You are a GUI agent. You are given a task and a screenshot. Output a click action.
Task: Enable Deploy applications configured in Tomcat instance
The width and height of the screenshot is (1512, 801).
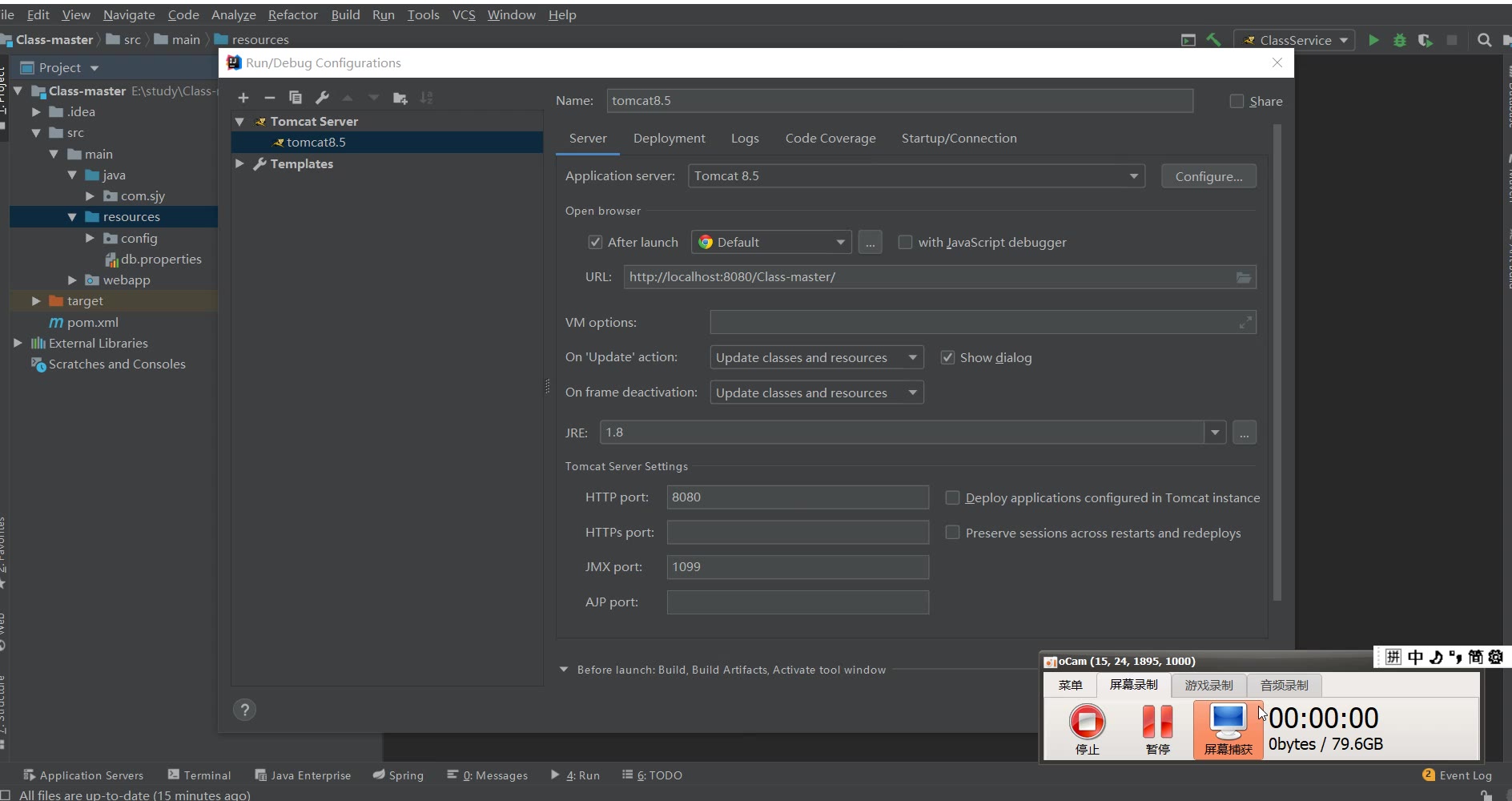pos(952,497)
